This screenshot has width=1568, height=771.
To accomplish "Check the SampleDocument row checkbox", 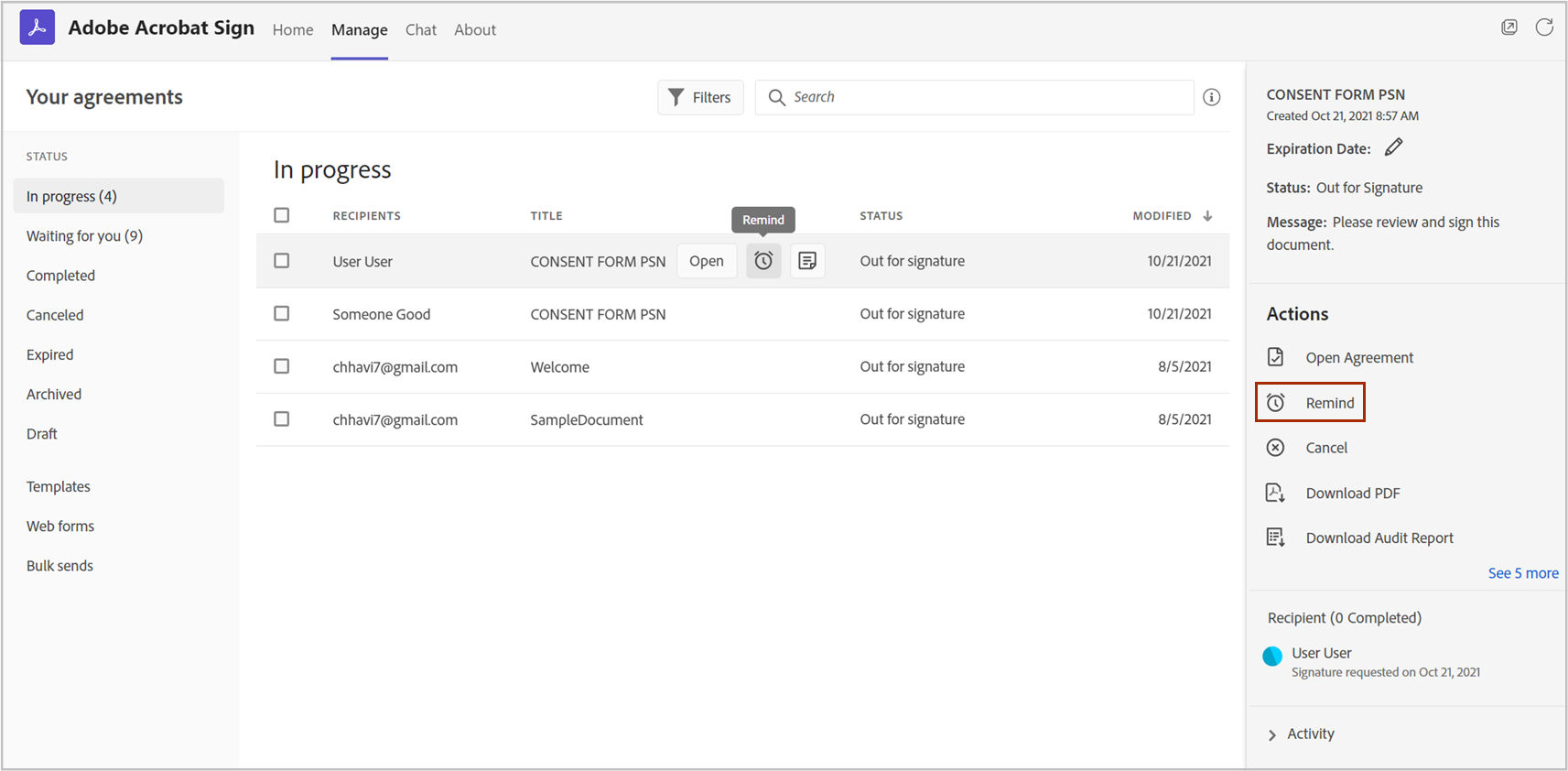I will pyautogui.click(x=282, y=419).
